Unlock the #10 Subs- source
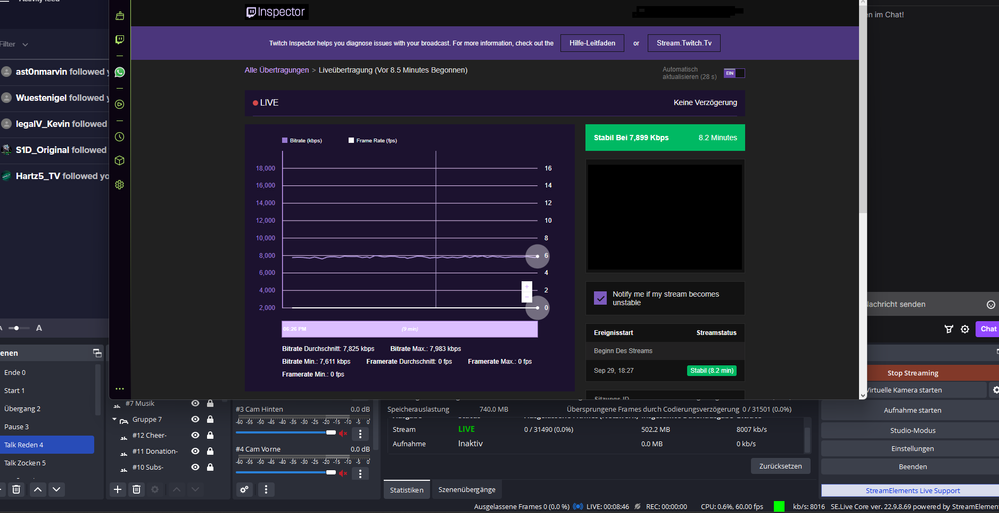The image size is (999, 513). [x=210, y=467]
